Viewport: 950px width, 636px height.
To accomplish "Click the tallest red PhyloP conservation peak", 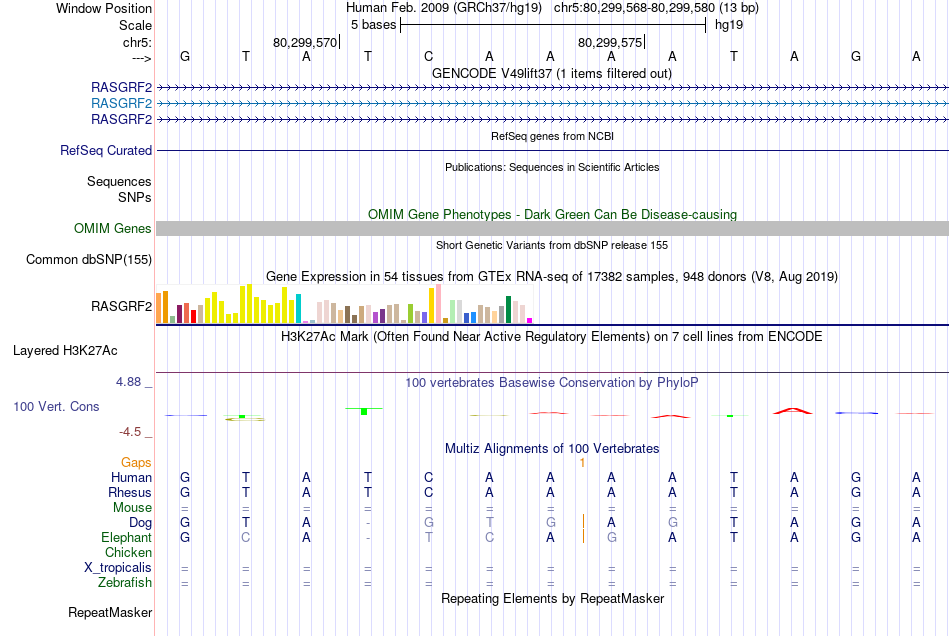I will pos(792,411).
